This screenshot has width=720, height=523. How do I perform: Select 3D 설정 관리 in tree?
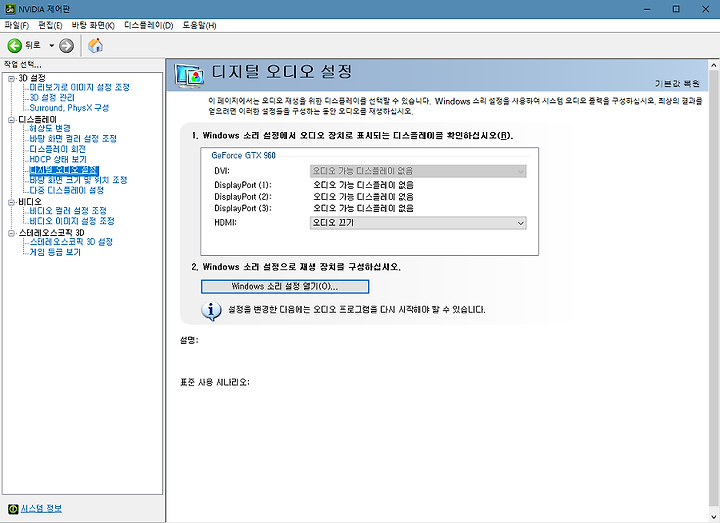tap(52, 97)
